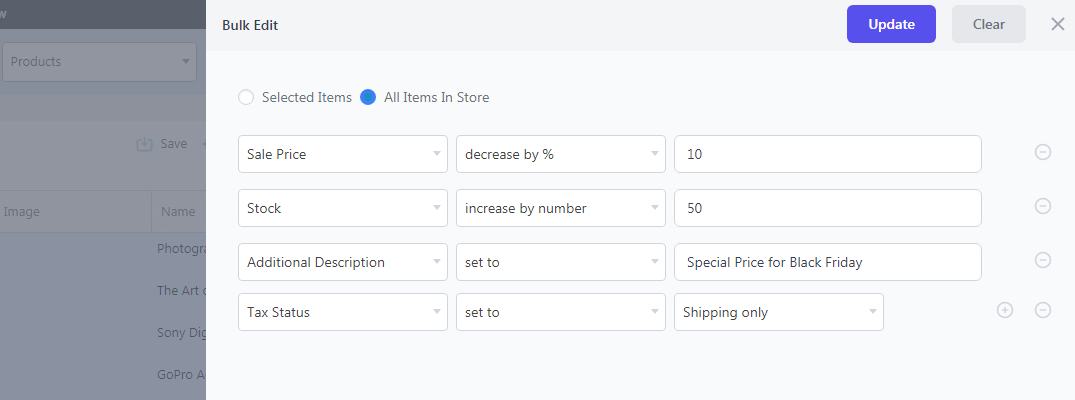Remove the Additional Description rule row

[1042, 260]
